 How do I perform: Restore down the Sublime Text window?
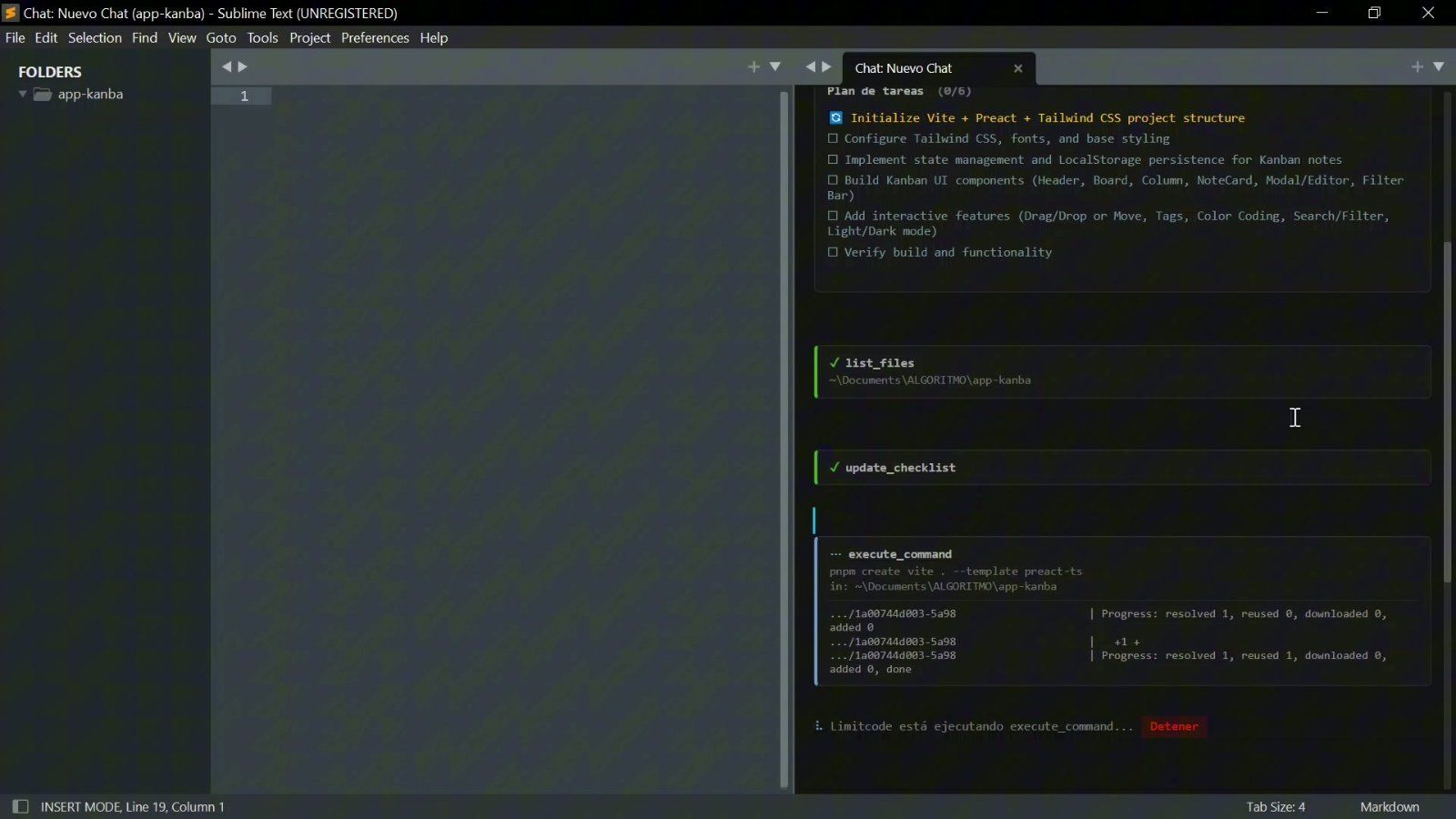coord(1375,13)
